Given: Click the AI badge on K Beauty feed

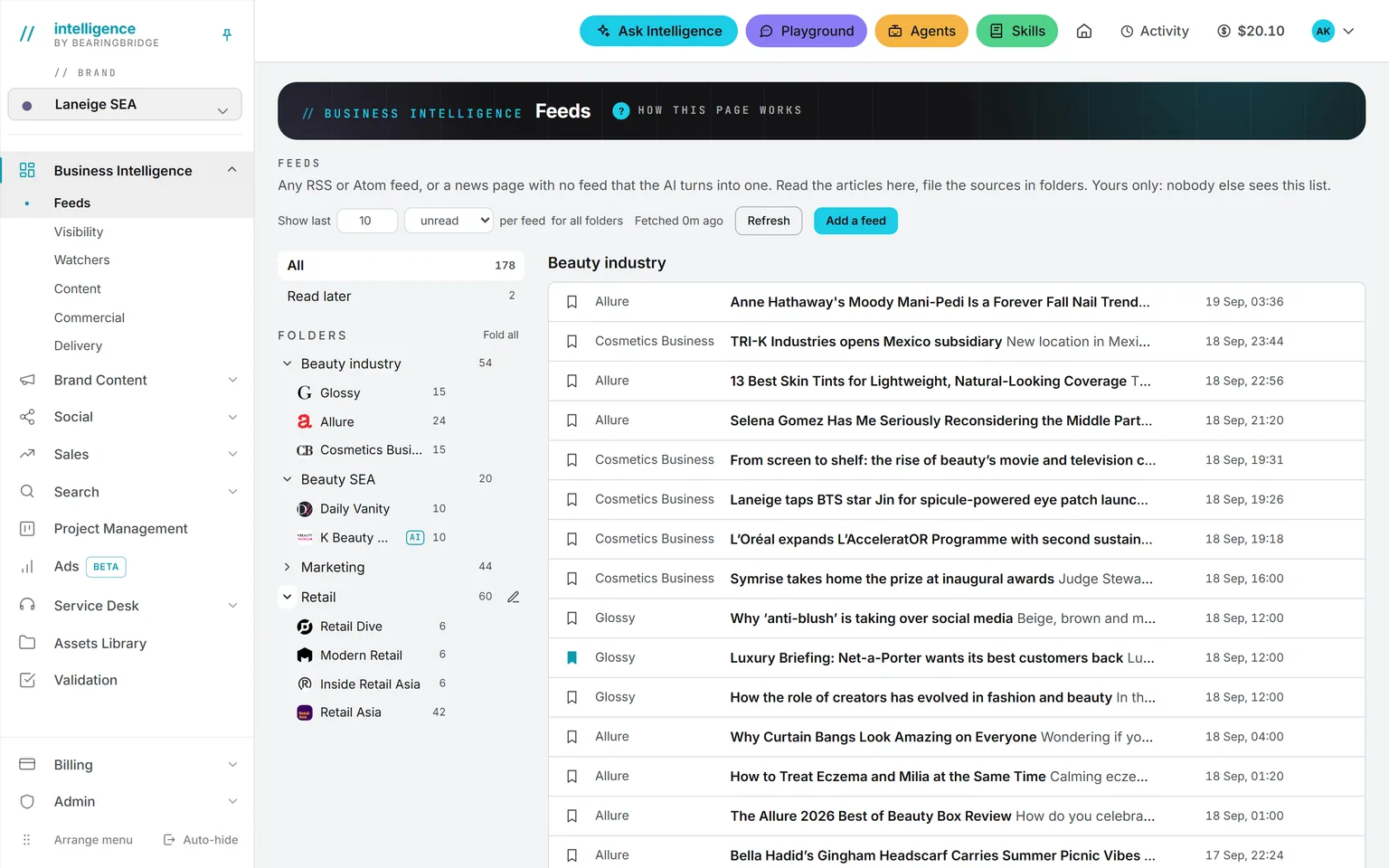Looking at the screenshot, I should coord(415,538).
